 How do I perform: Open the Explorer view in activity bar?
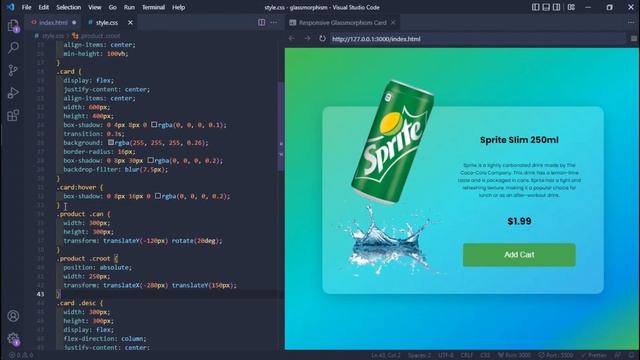pyautogui.click(x=13, y=25)
